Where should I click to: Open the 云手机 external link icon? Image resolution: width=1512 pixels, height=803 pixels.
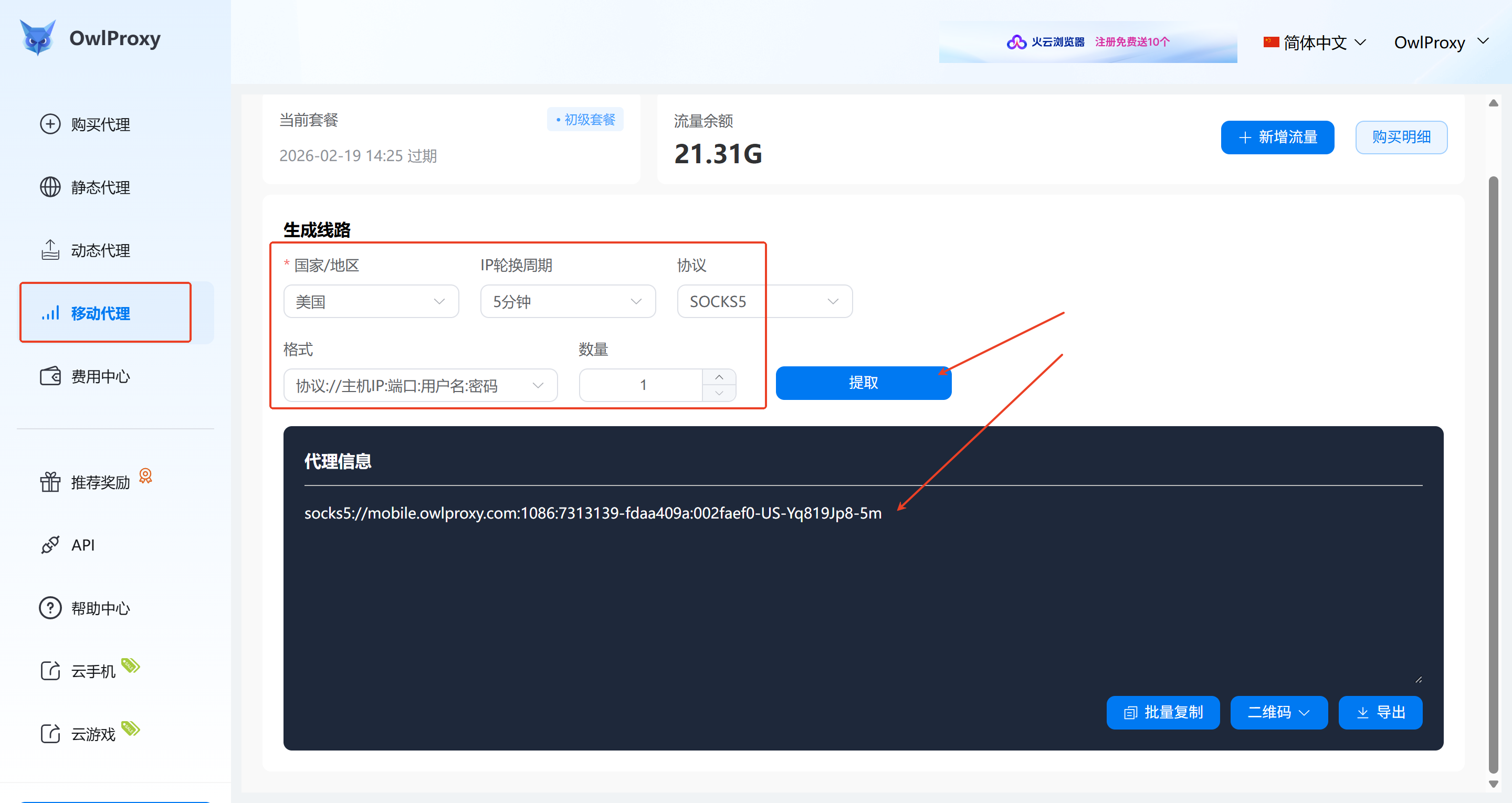click(x=50, y=671)
